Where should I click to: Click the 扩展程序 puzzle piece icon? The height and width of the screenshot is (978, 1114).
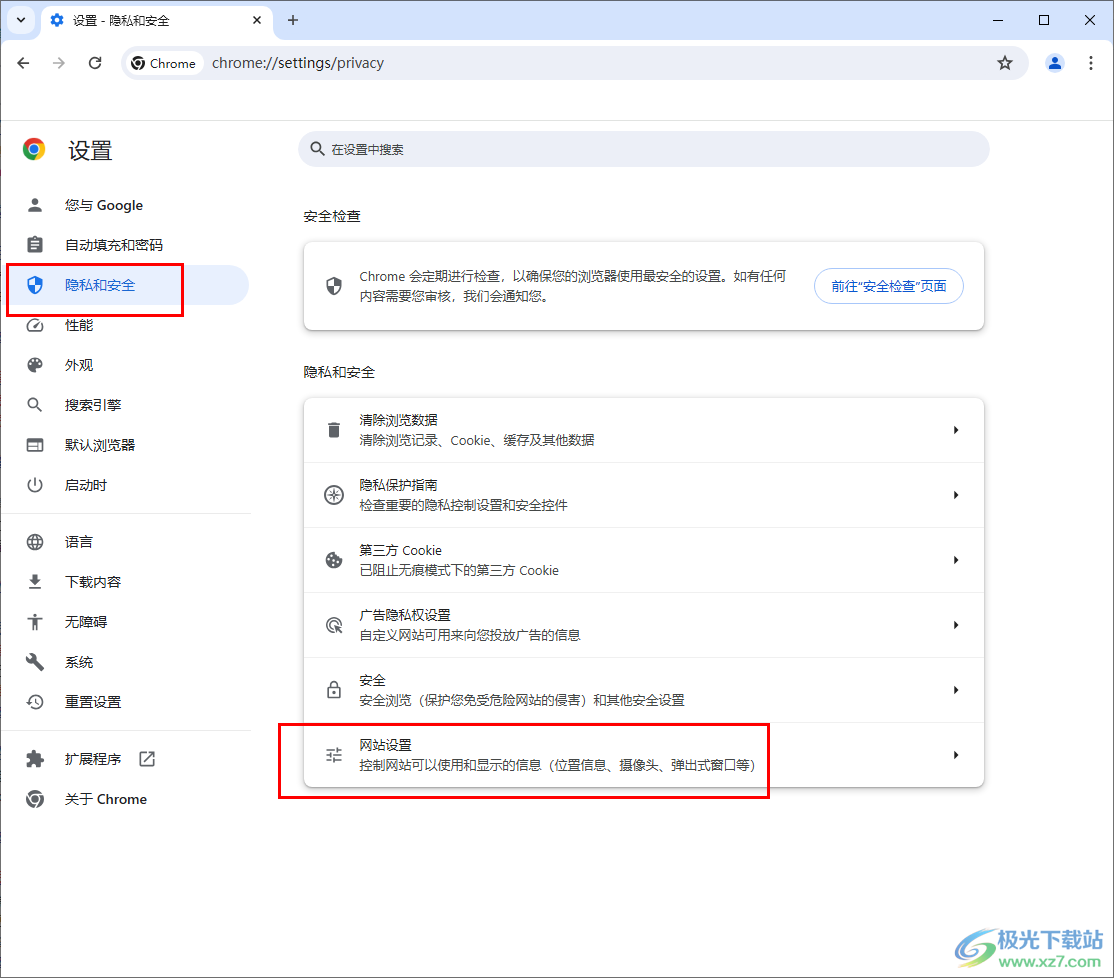pos(35,759)
